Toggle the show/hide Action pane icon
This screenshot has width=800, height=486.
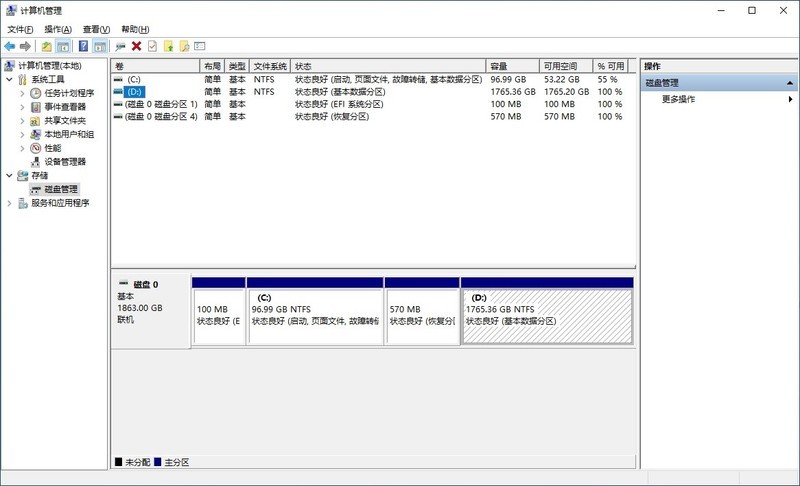pyautogui.click(x=100, y=46)
